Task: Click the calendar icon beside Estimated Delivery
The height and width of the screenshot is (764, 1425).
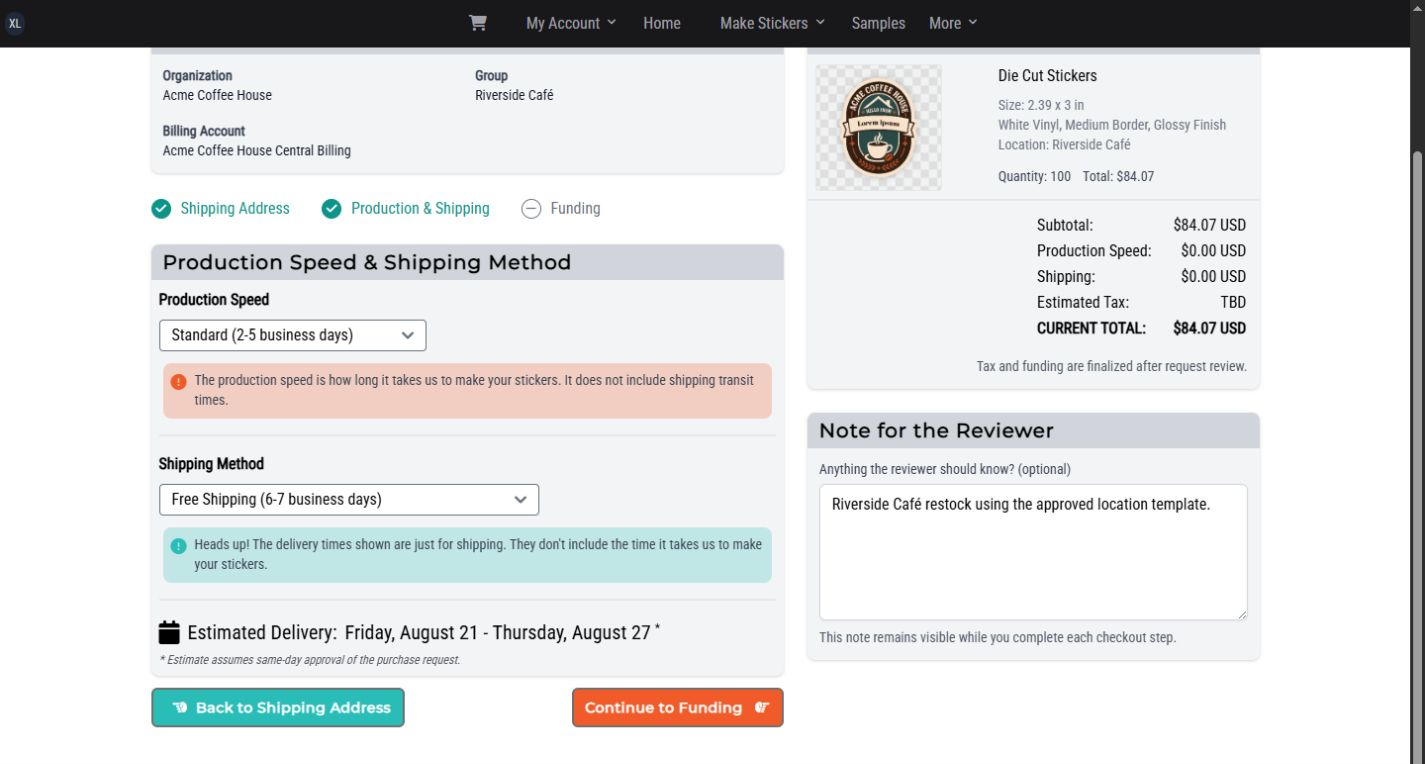Action: (x=169, y=632)
